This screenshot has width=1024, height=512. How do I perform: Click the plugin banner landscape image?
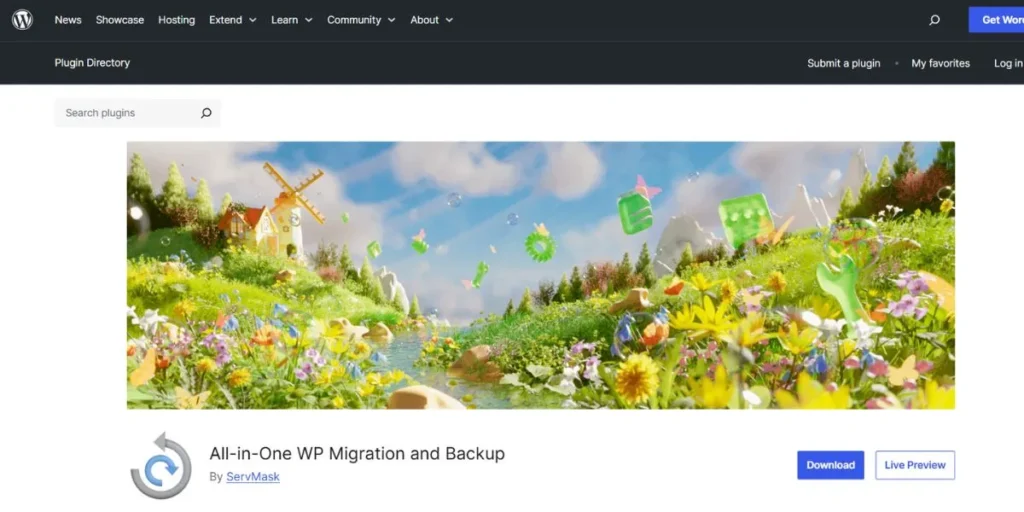click(541, 276)
